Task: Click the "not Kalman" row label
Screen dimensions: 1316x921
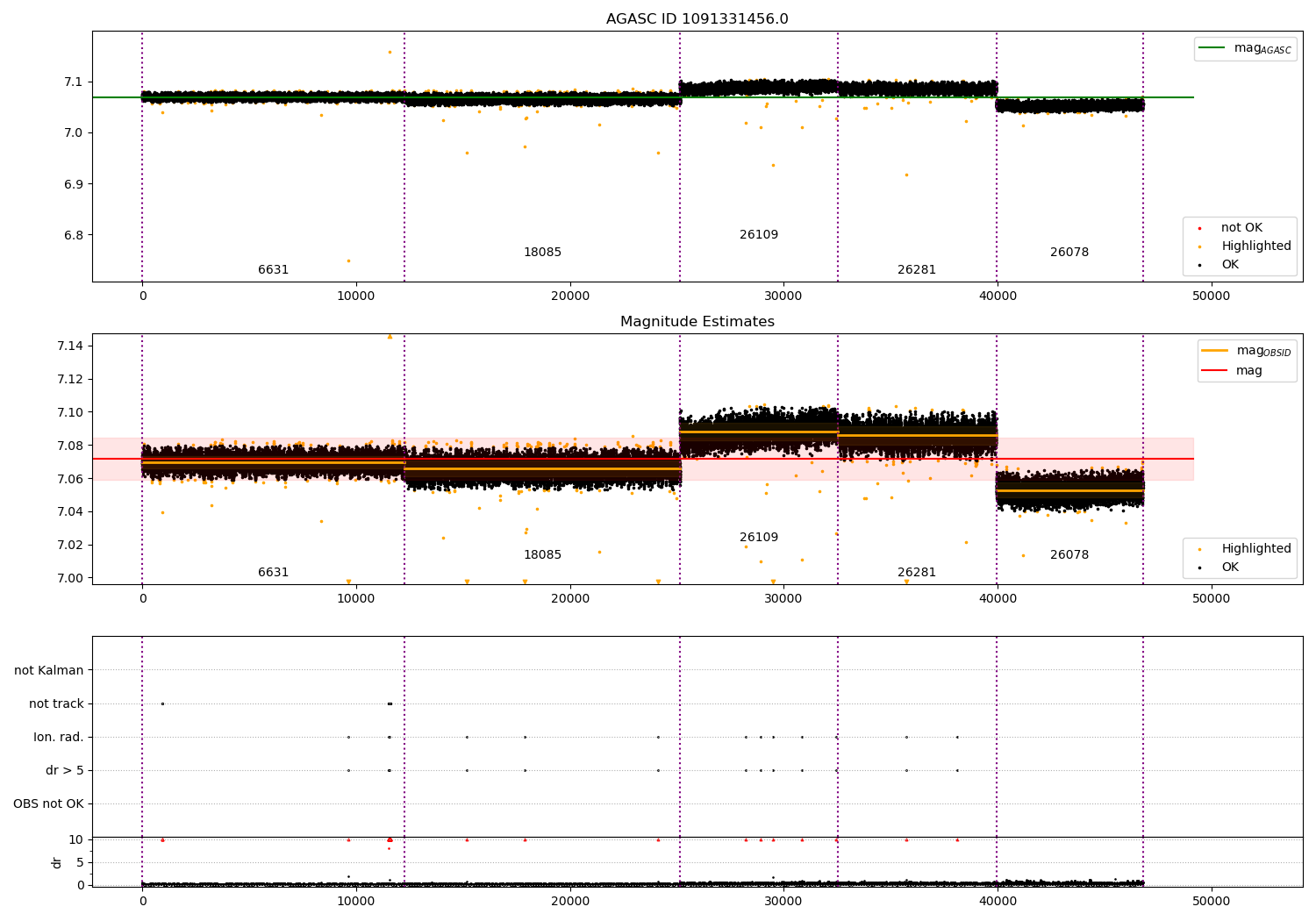Action: 49,670
